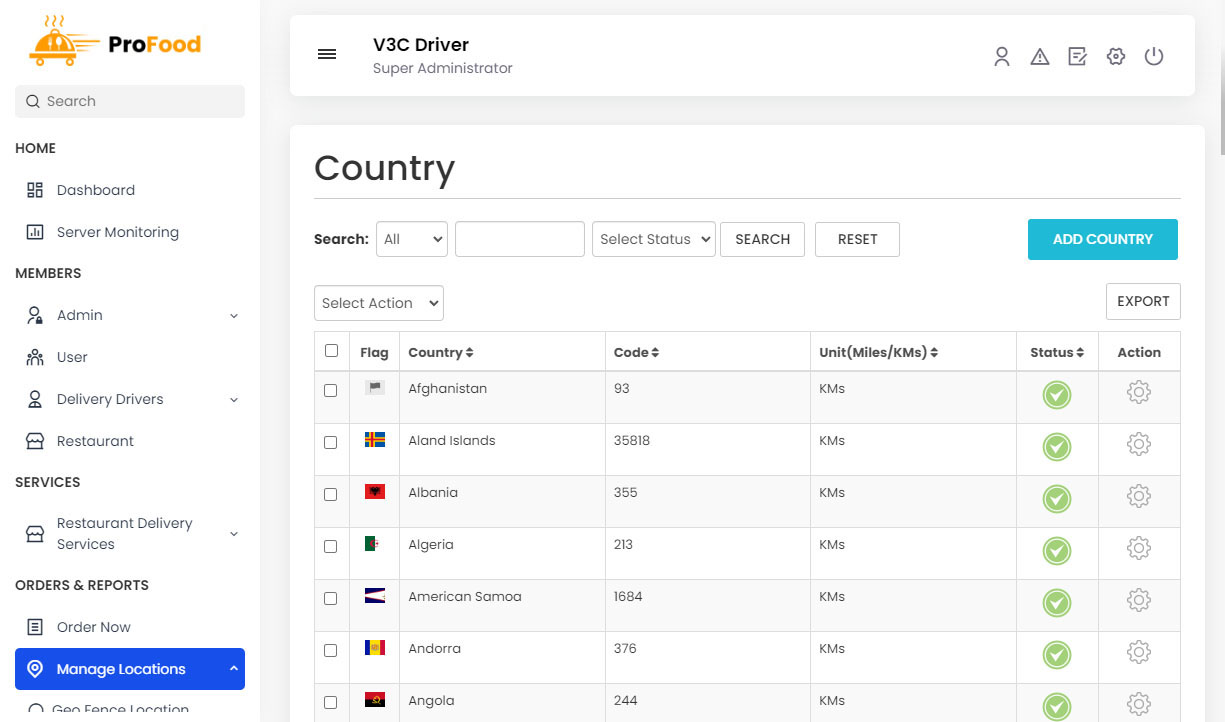
Task: Open header settings gear icon
Action: click(x=1116, y=57)
